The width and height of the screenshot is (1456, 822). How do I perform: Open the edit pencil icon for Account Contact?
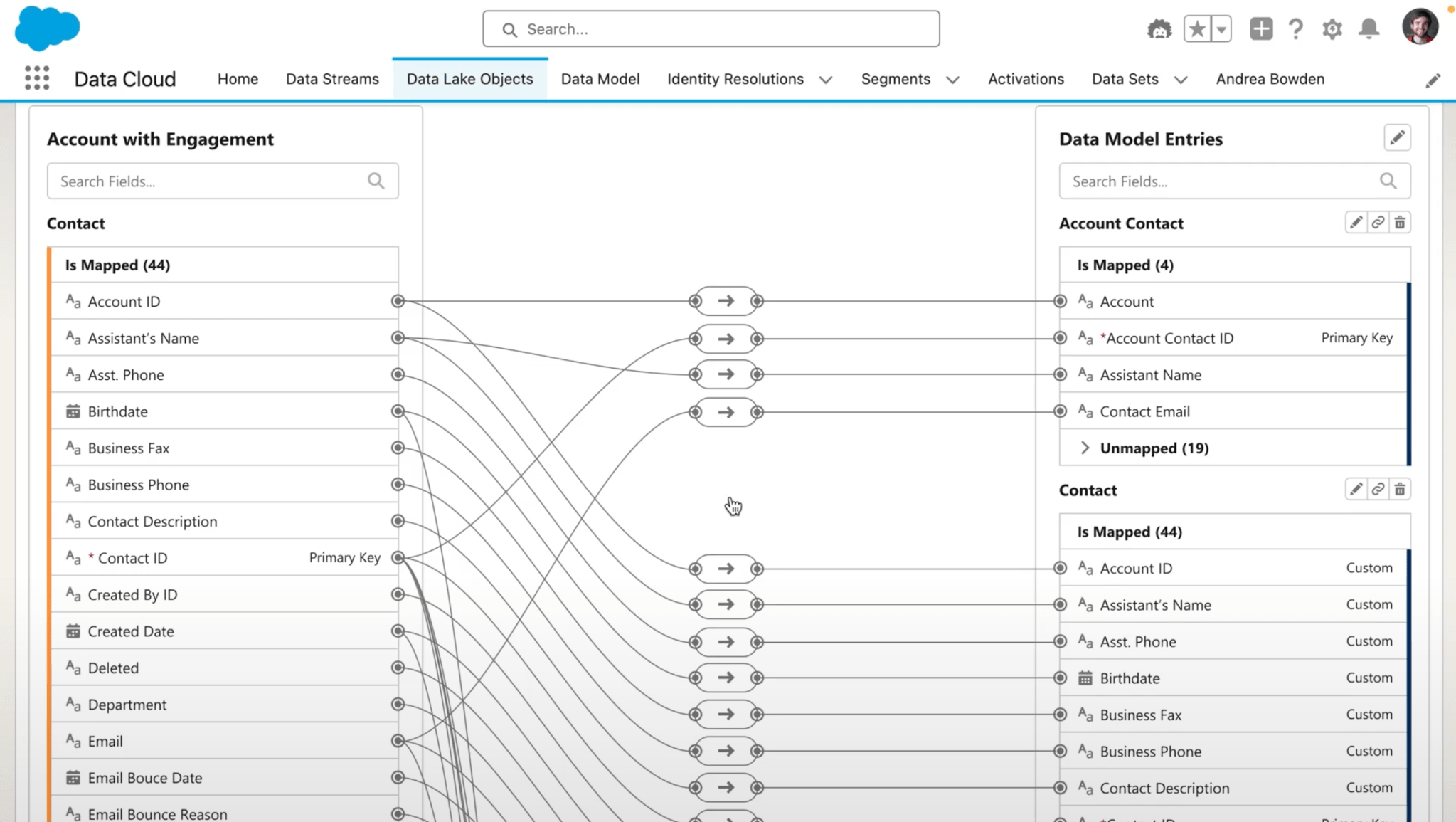point(1356,222)
